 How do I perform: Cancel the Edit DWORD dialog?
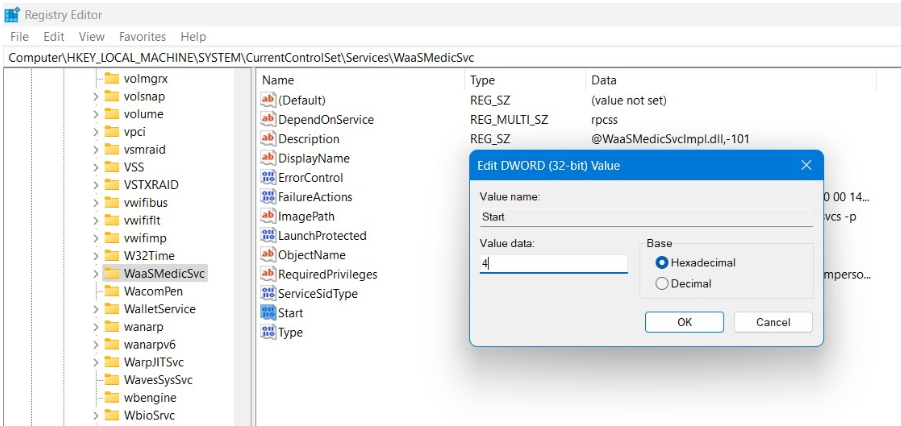[773, 322]
